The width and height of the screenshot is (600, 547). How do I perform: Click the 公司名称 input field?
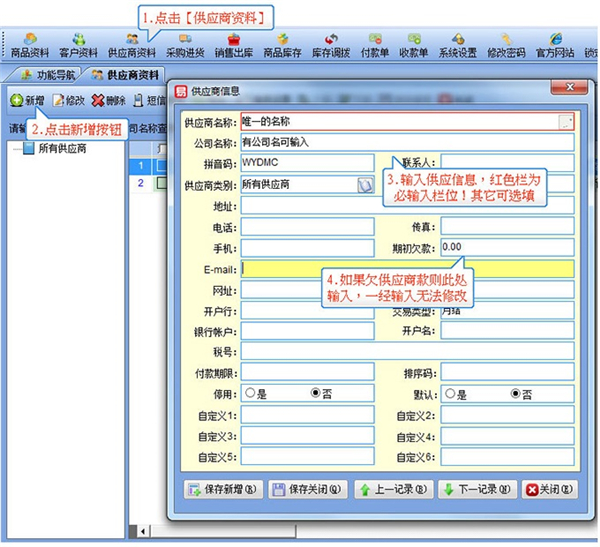tap(408, 142)
